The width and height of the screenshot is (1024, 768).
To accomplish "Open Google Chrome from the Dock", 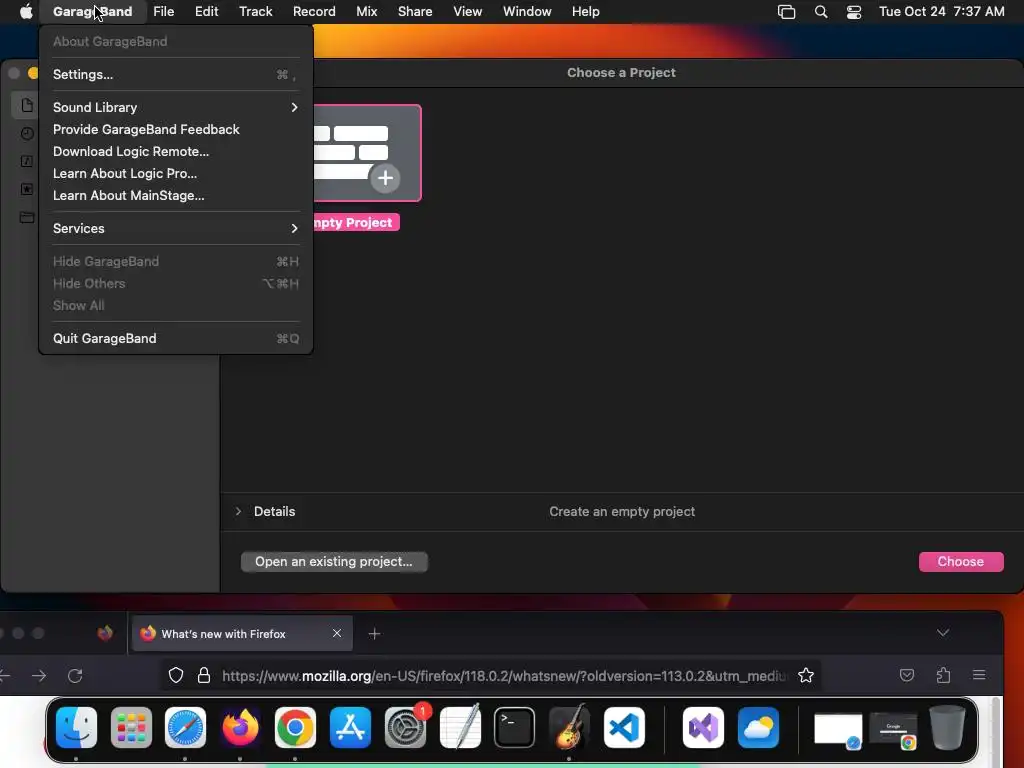I will (295, 727).
